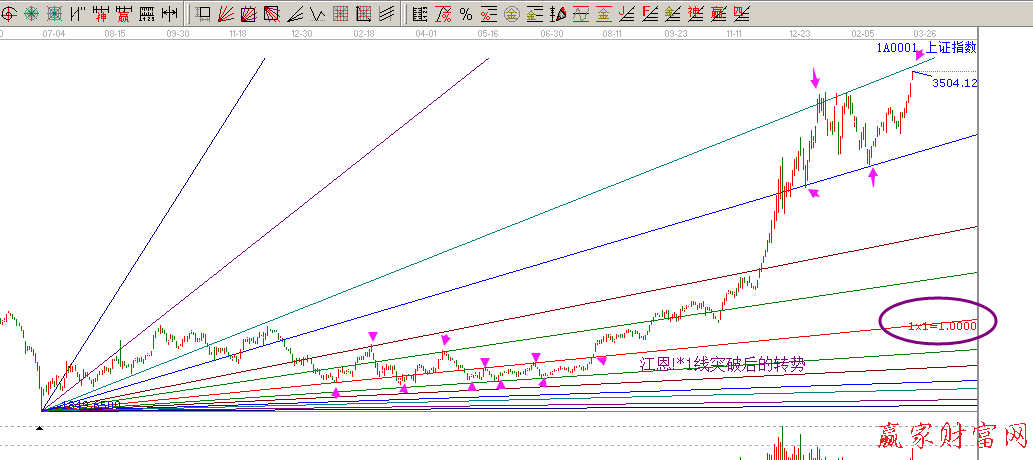Click the J angle lines tool
This screenshot has height=460, width=1033.
point(626,13)
